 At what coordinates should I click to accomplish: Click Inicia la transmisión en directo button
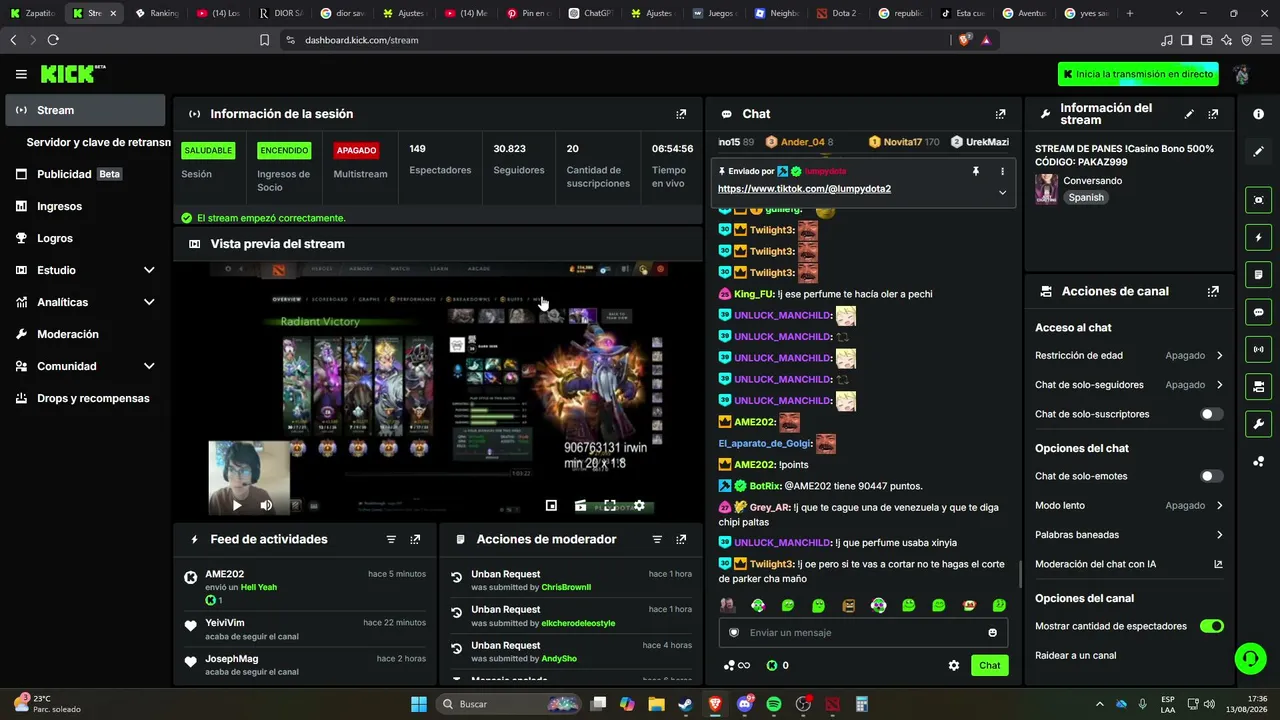click(x=1140, y=74)
